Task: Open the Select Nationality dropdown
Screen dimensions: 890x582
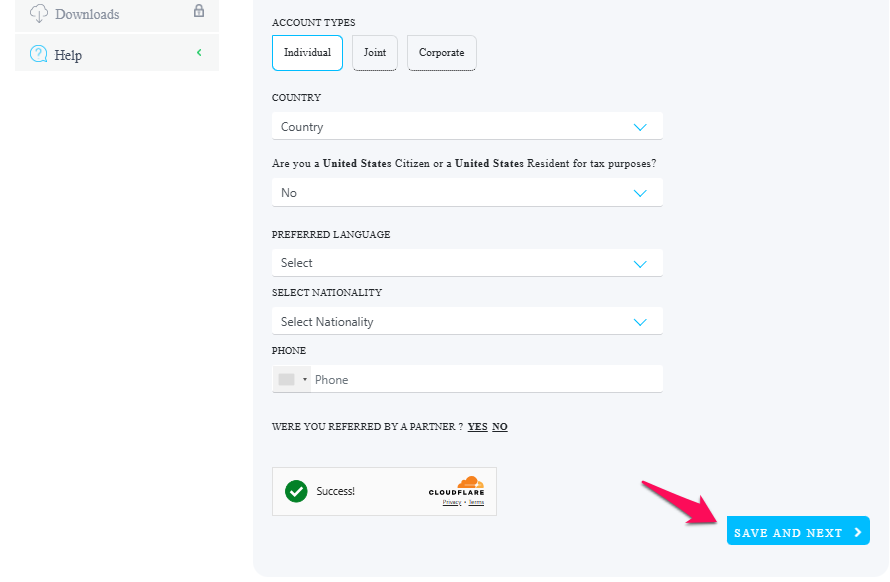Action: 467,321
